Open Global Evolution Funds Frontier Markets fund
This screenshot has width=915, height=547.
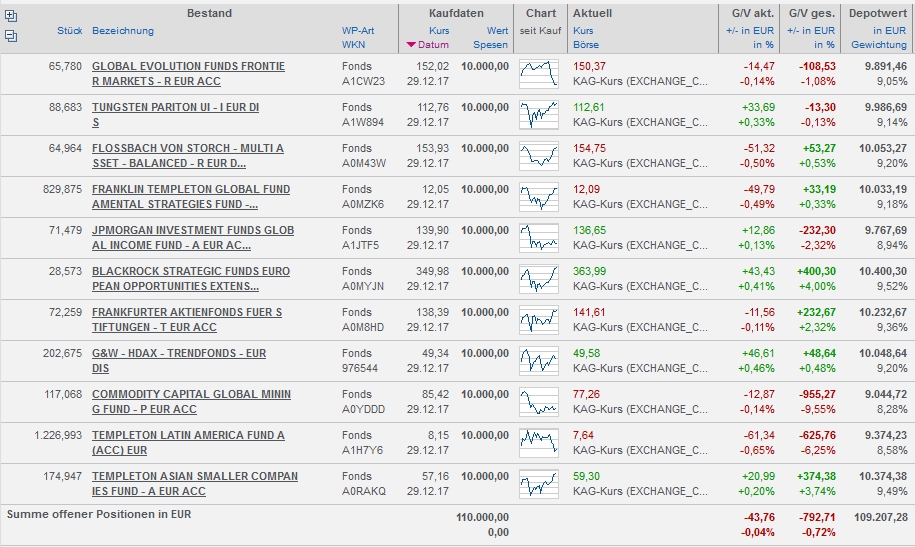point(188,74)
